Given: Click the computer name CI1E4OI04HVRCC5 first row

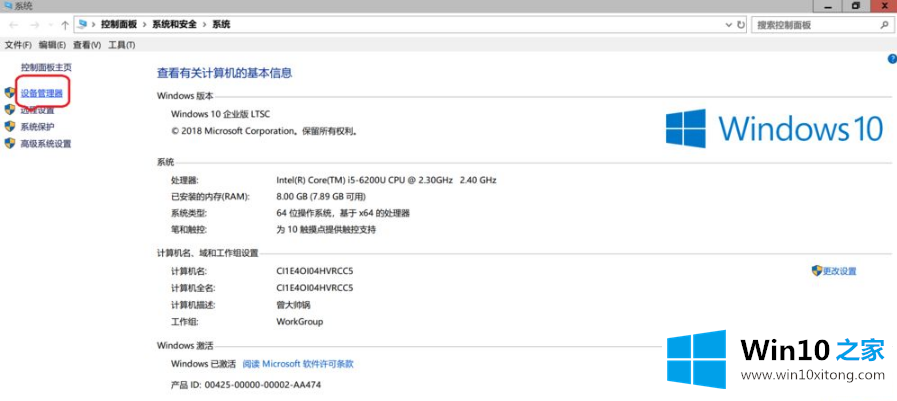Looking at the screenshot, I should (x=315, y=271).
